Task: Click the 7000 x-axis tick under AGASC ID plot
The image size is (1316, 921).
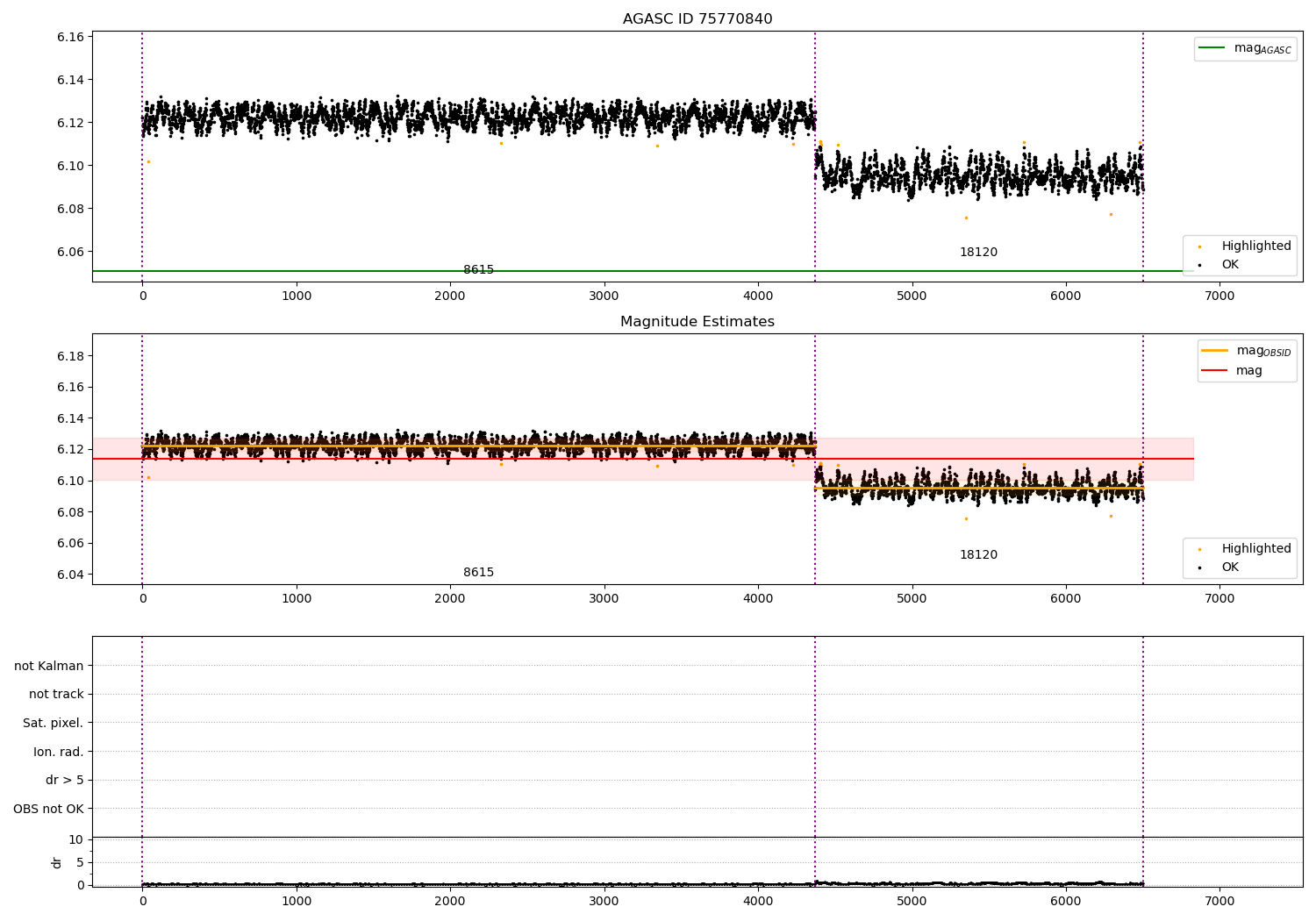Action: (1219, 296)
